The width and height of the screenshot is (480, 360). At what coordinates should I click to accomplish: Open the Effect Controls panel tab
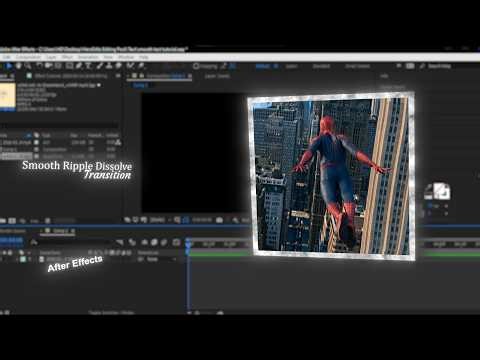click(71, 76)
